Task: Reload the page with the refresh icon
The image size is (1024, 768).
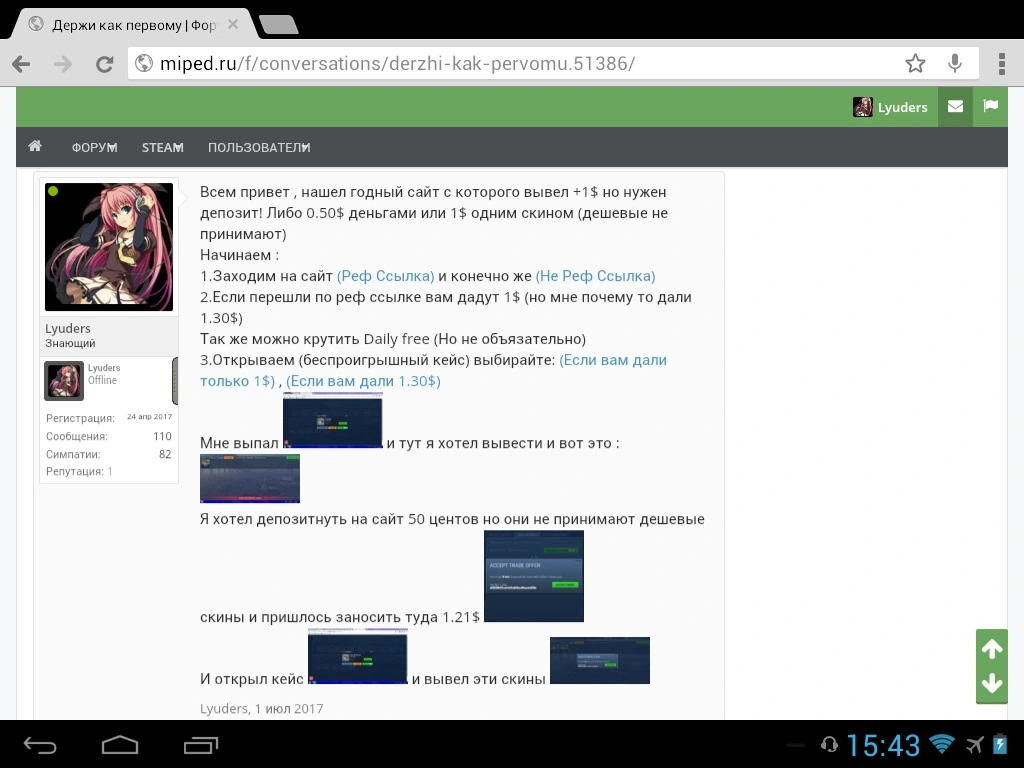Action: click(104, 64)
